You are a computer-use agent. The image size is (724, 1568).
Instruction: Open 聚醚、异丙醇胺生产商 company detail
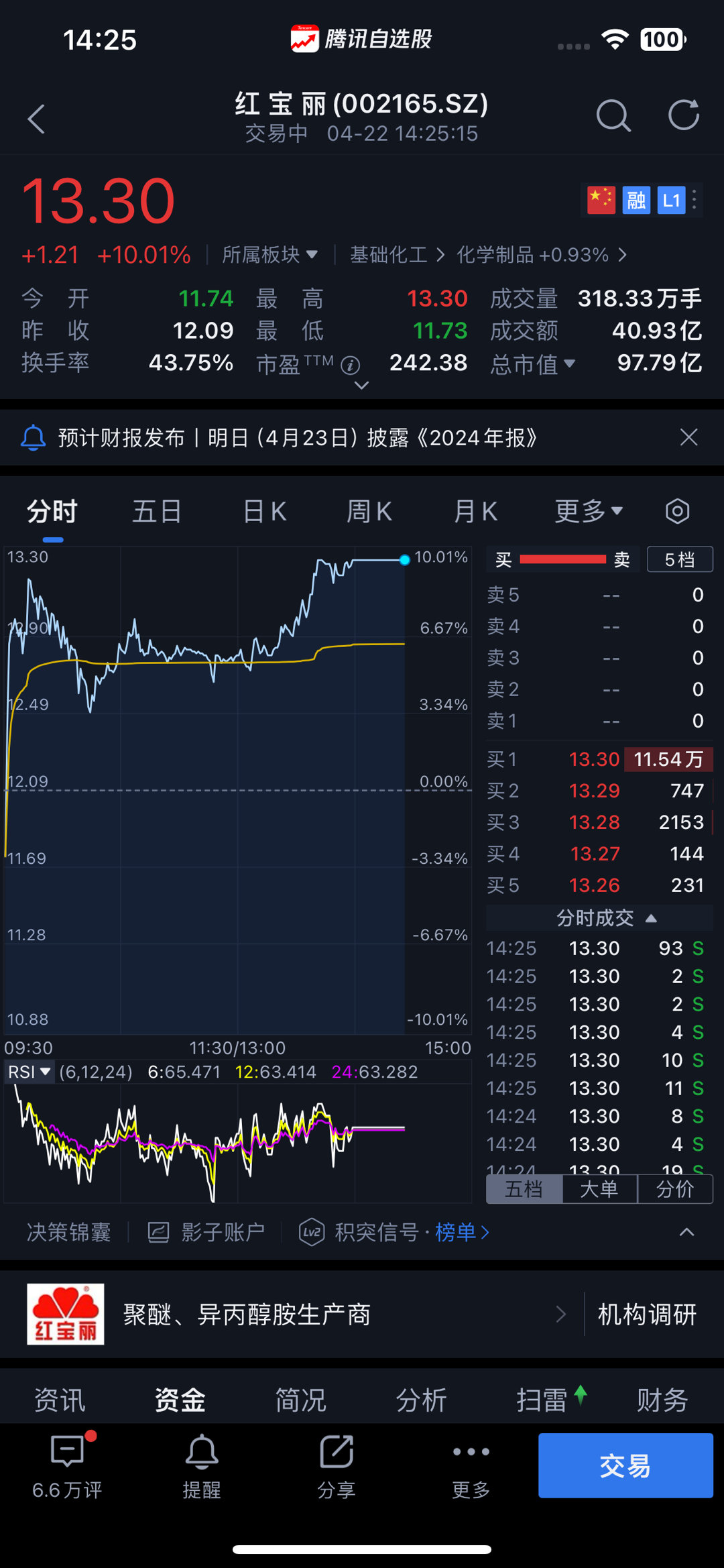345,1314
